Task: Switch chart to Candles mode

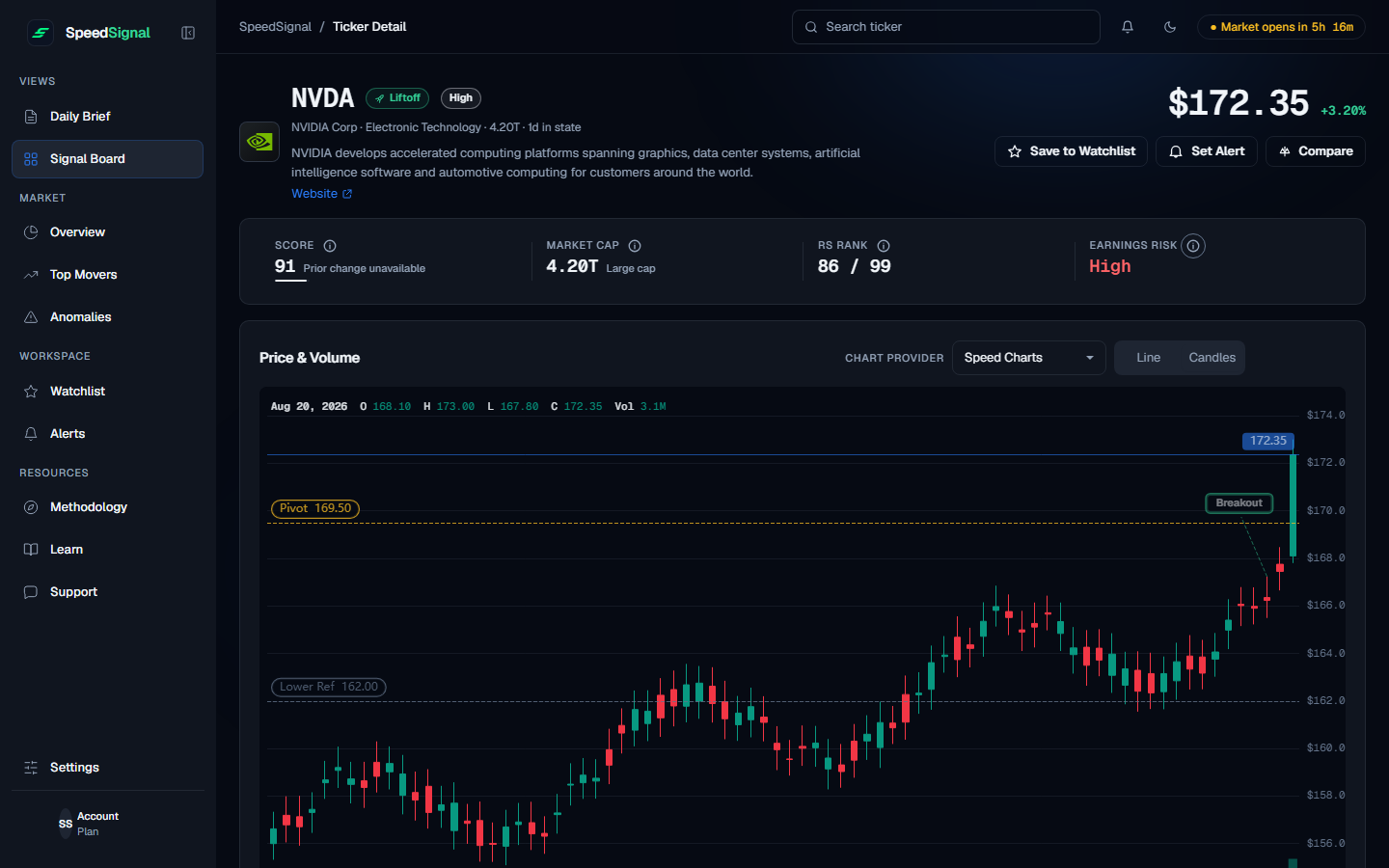Action: click(x=1212, y=358)
